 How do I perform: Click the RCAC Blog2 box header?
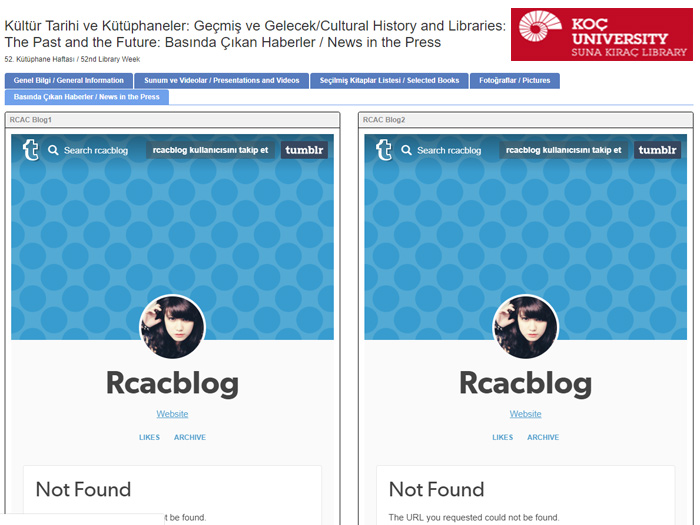click(525, 120)
